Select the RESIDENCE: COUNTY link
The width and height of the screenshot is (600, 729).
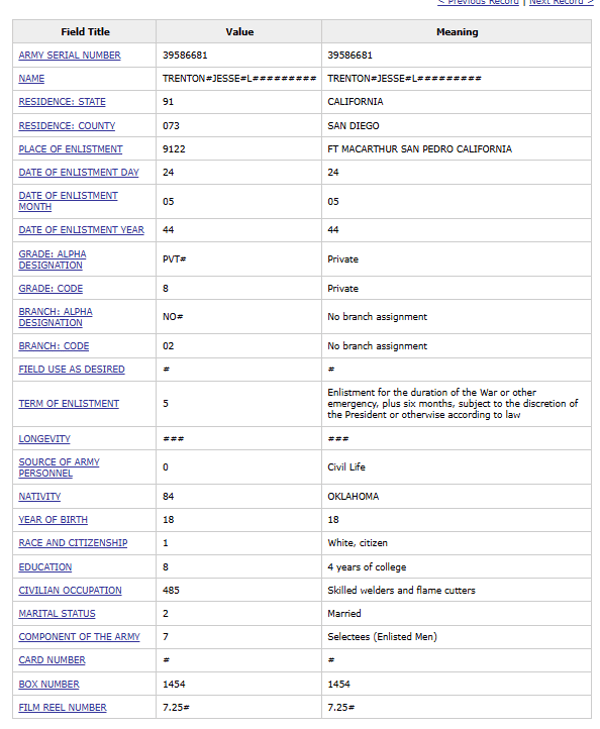[67, 126]
